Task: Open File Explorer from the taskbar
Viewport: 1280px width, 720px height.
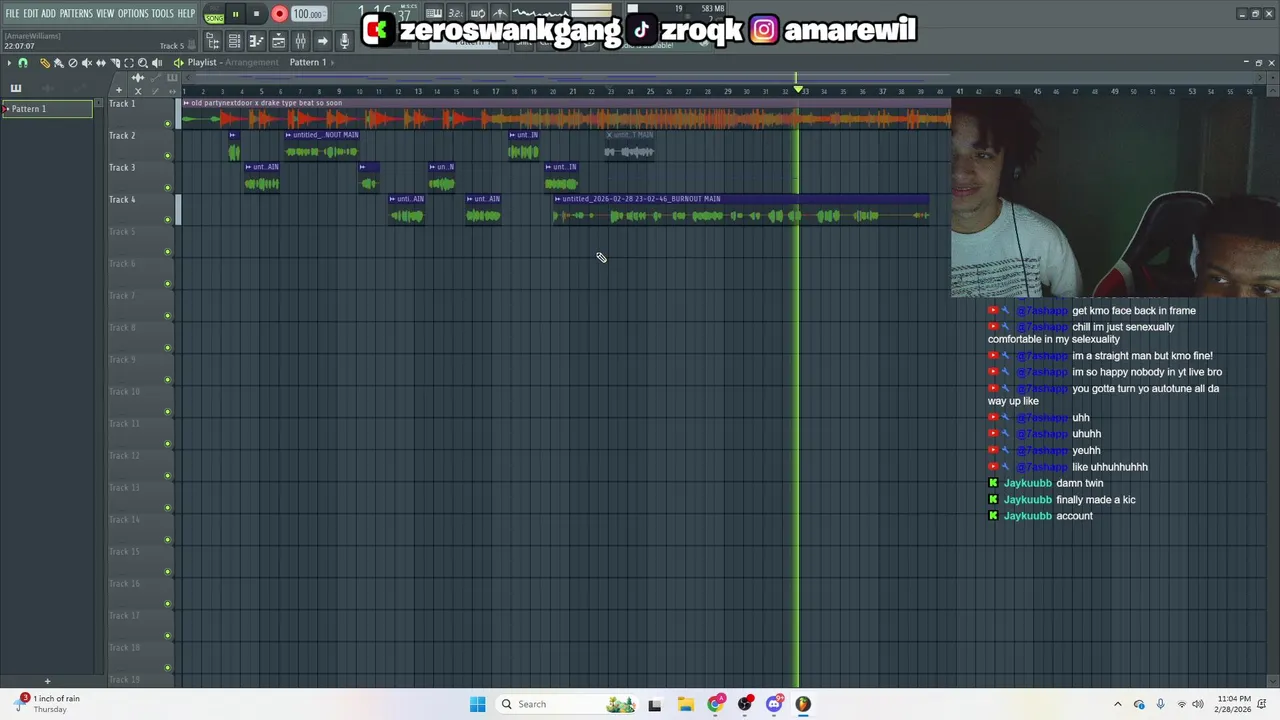Action: click(685, 704)
